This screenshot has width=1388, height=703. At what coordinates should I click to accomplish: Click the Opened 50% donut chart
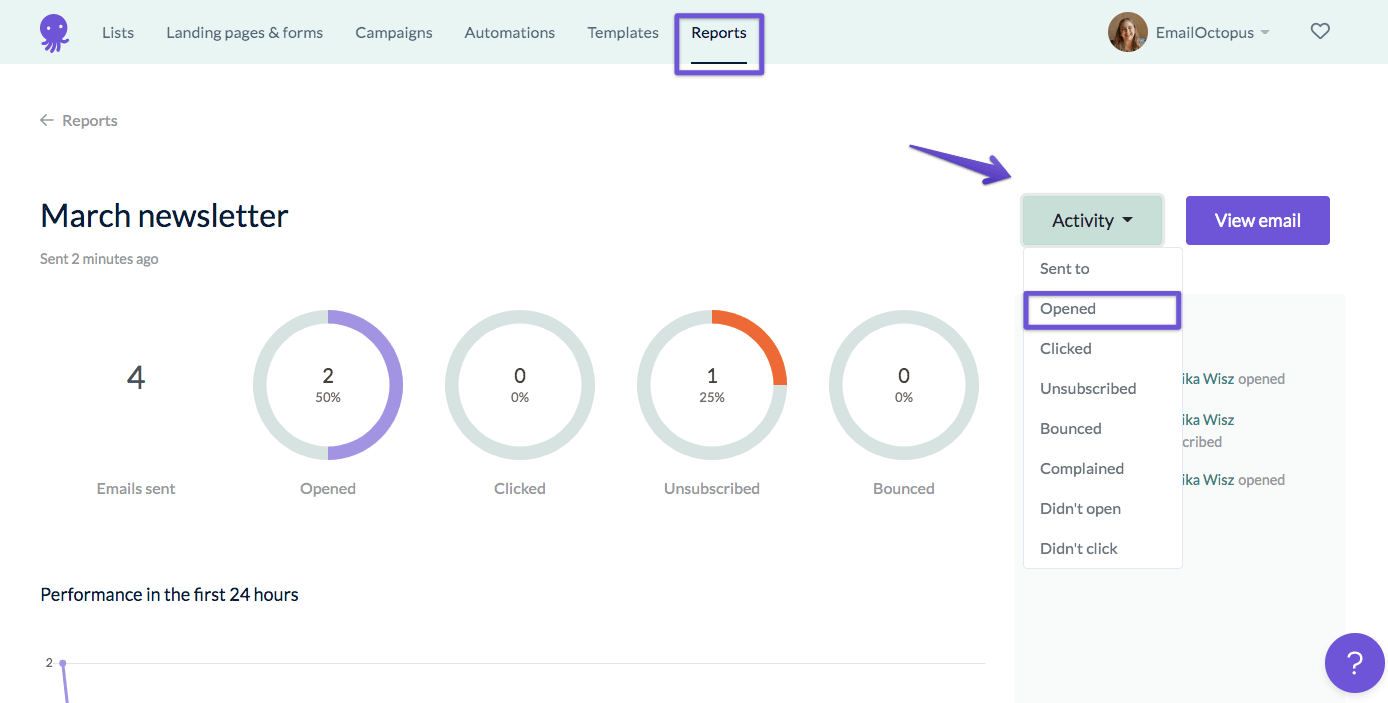pyautogui.click(x=328, y=385)
